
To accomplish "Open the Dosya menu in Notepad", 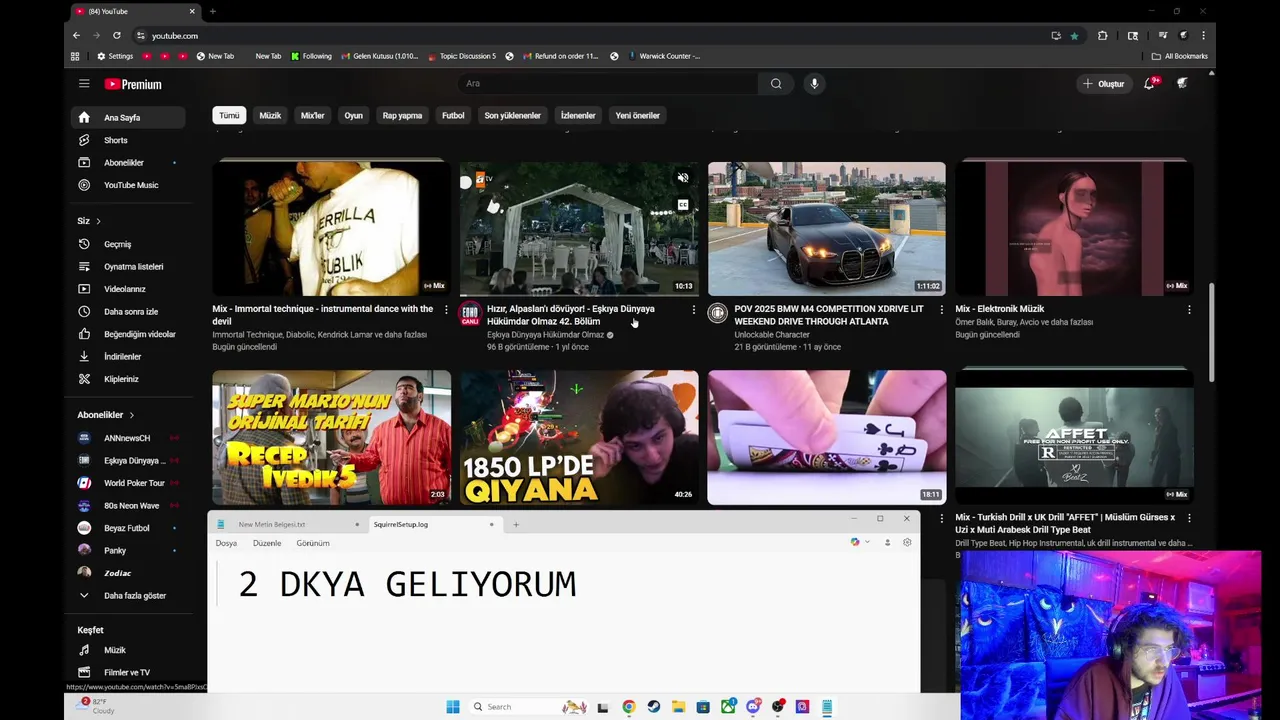I will pyautogui.click(x=226, y=543).
